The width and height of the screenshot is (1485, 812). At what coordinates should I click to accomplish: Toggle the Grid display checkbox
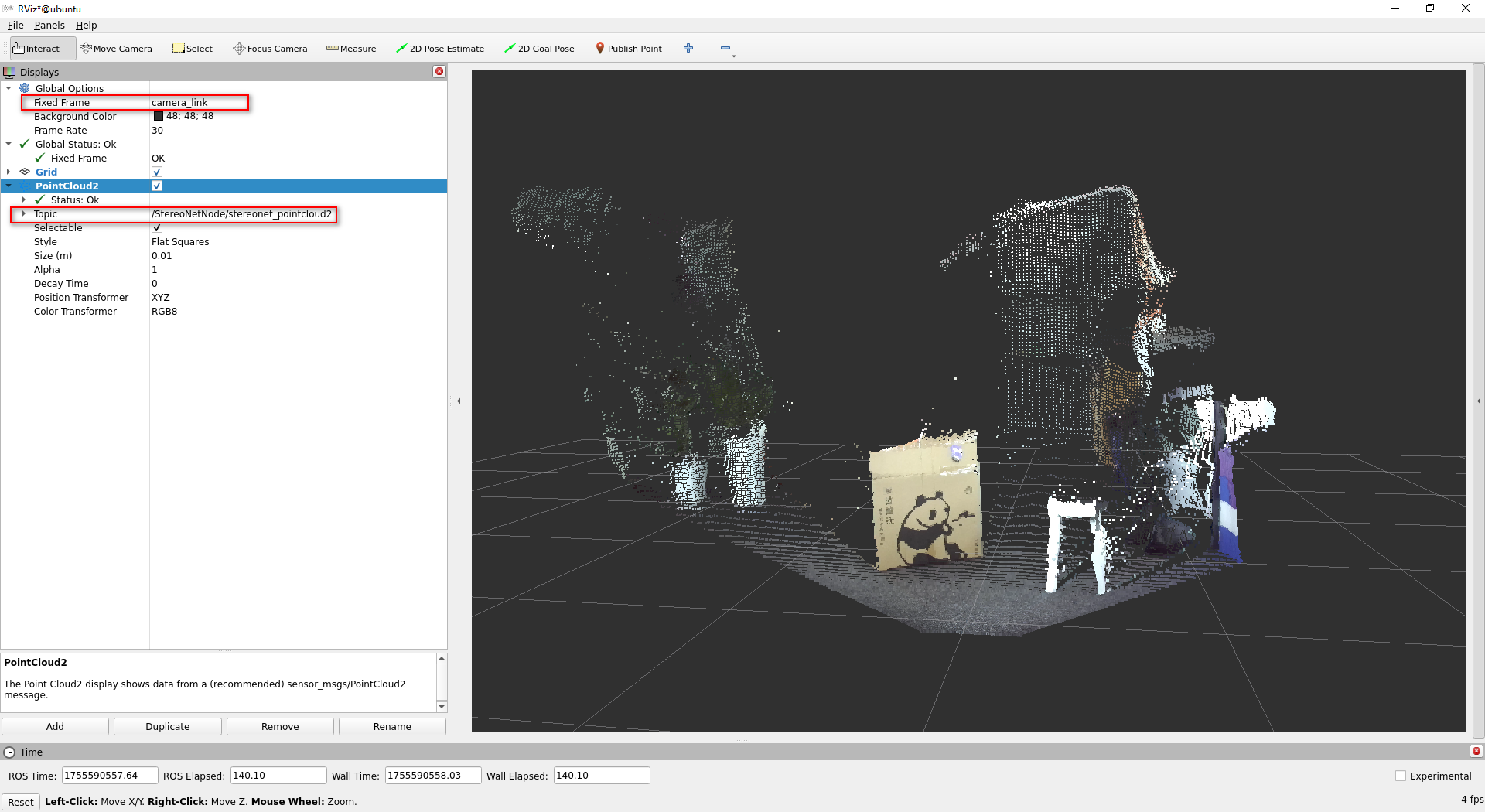tap(157, 172)
